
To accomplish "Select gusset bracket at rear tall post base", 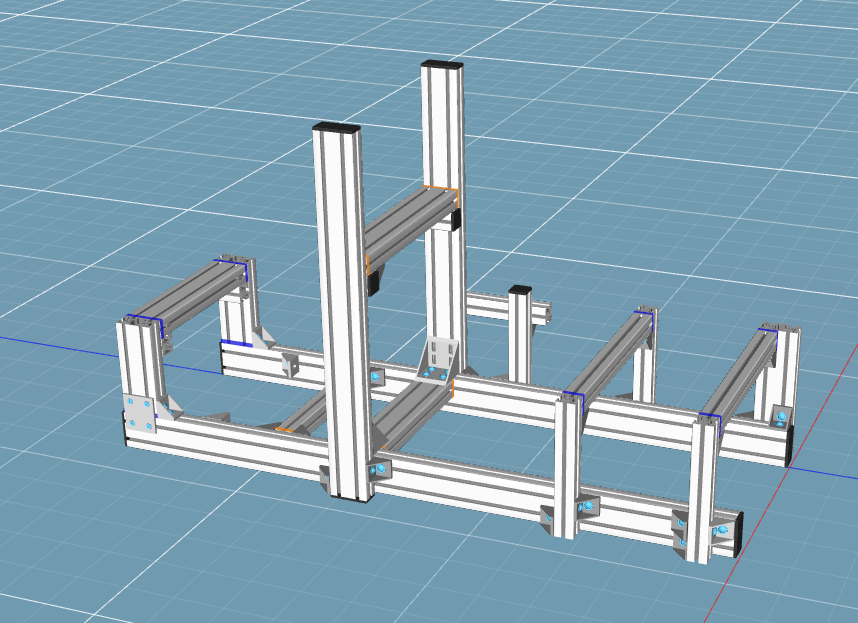I will click(x=437, y=360).
